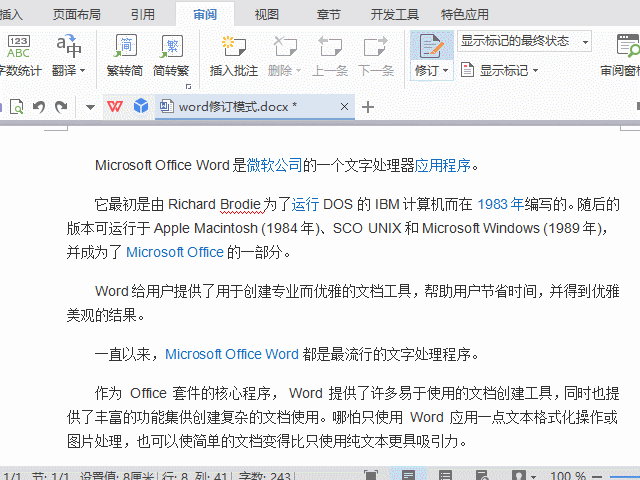Select the 审阅 ribbon tab
Viewport: 640px width, 480px height.
(x=205, y=15)
